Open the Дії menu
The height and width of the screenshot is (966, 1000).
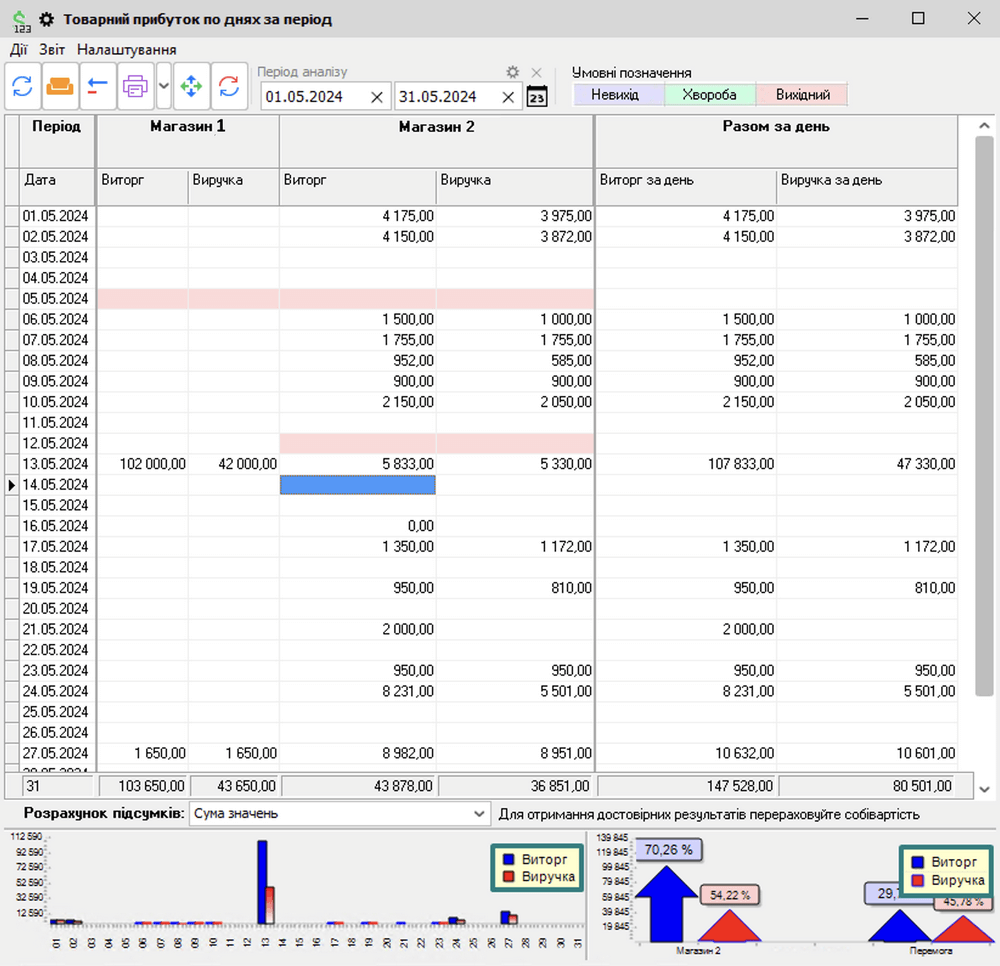pos(19,49)
